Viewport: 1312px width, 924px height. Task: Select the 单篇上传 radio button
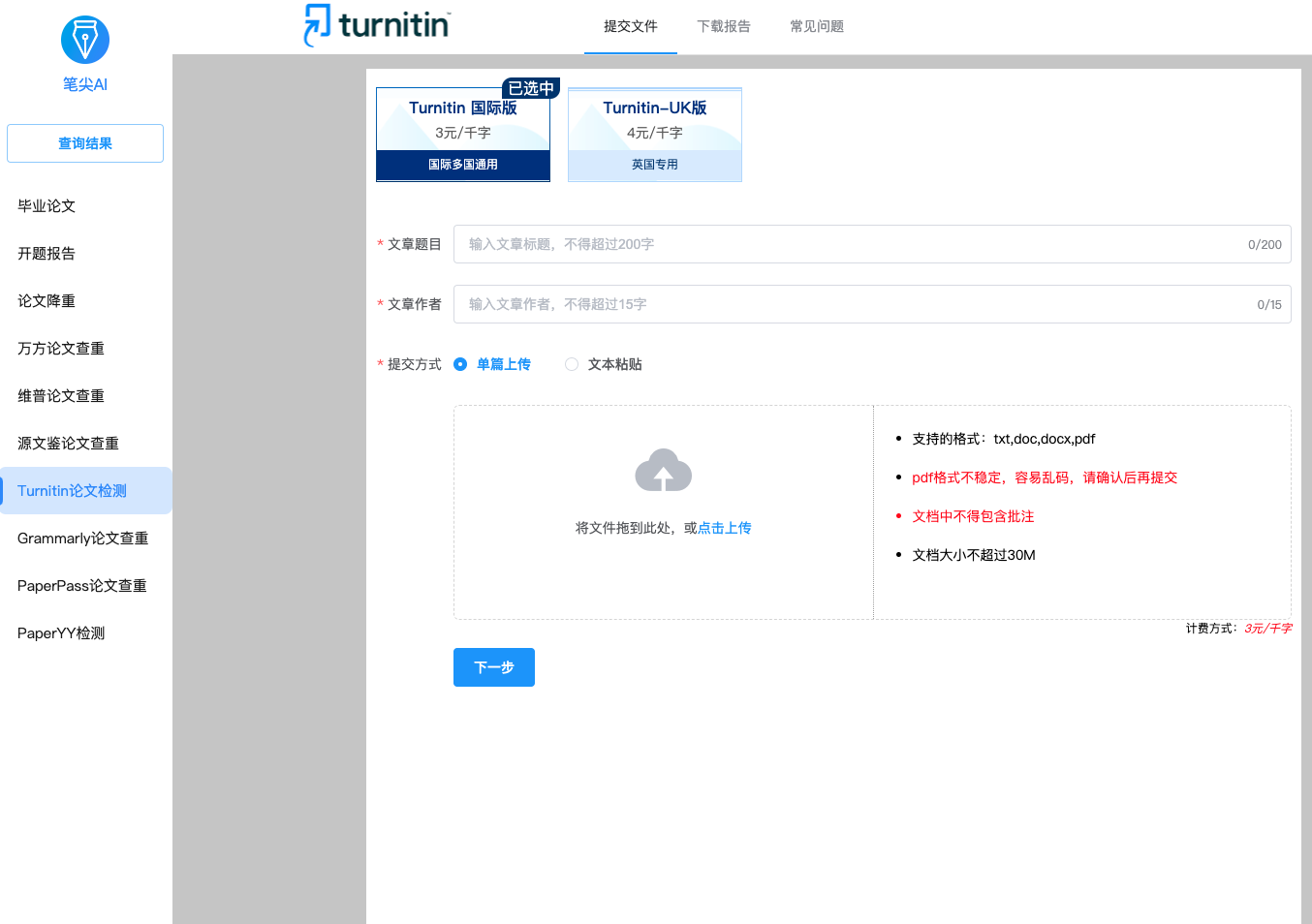click(460, 364)
